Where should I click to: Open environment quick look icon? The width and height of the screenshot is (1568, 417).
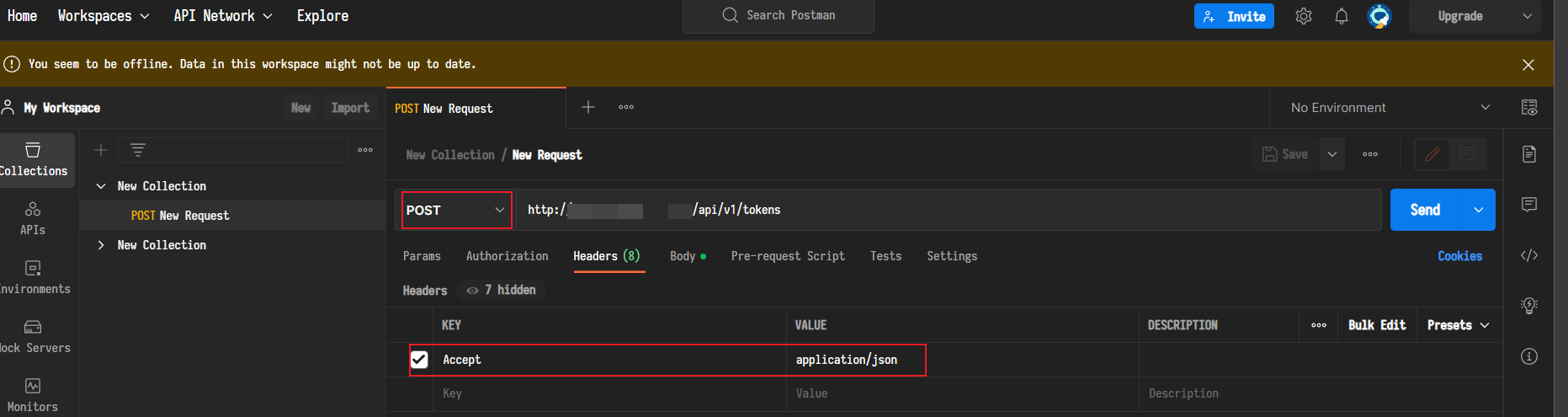click(1529, 108)
